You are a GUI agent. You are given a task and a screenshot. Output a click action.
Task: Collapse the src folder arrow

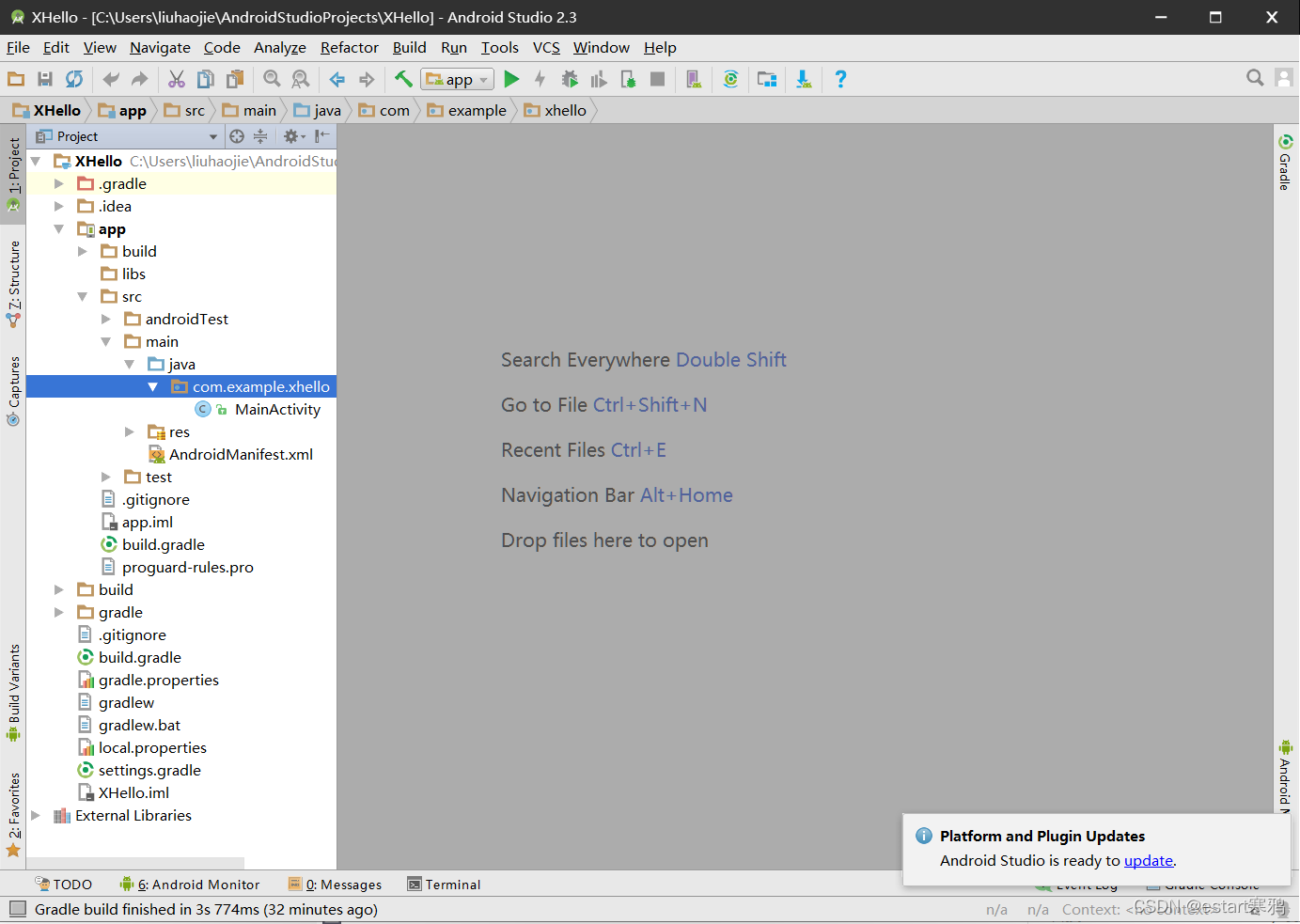pyautogui.click(x=83, y=296)
